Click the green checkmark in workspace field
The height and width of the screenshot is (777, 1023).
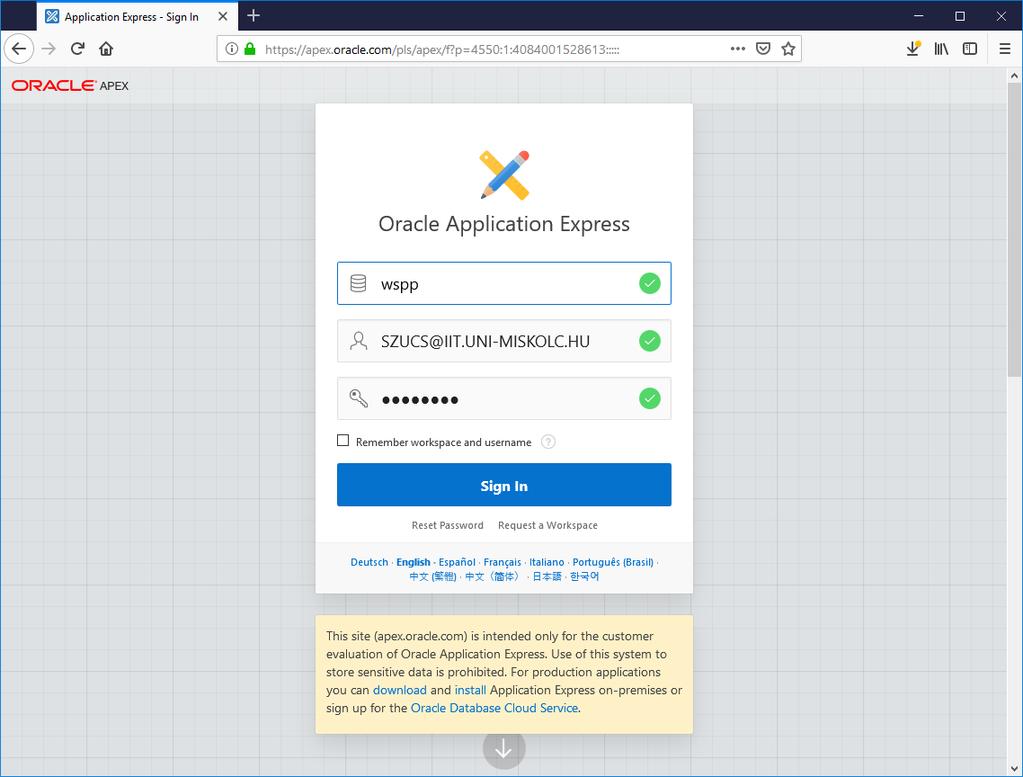coord(649,283)
